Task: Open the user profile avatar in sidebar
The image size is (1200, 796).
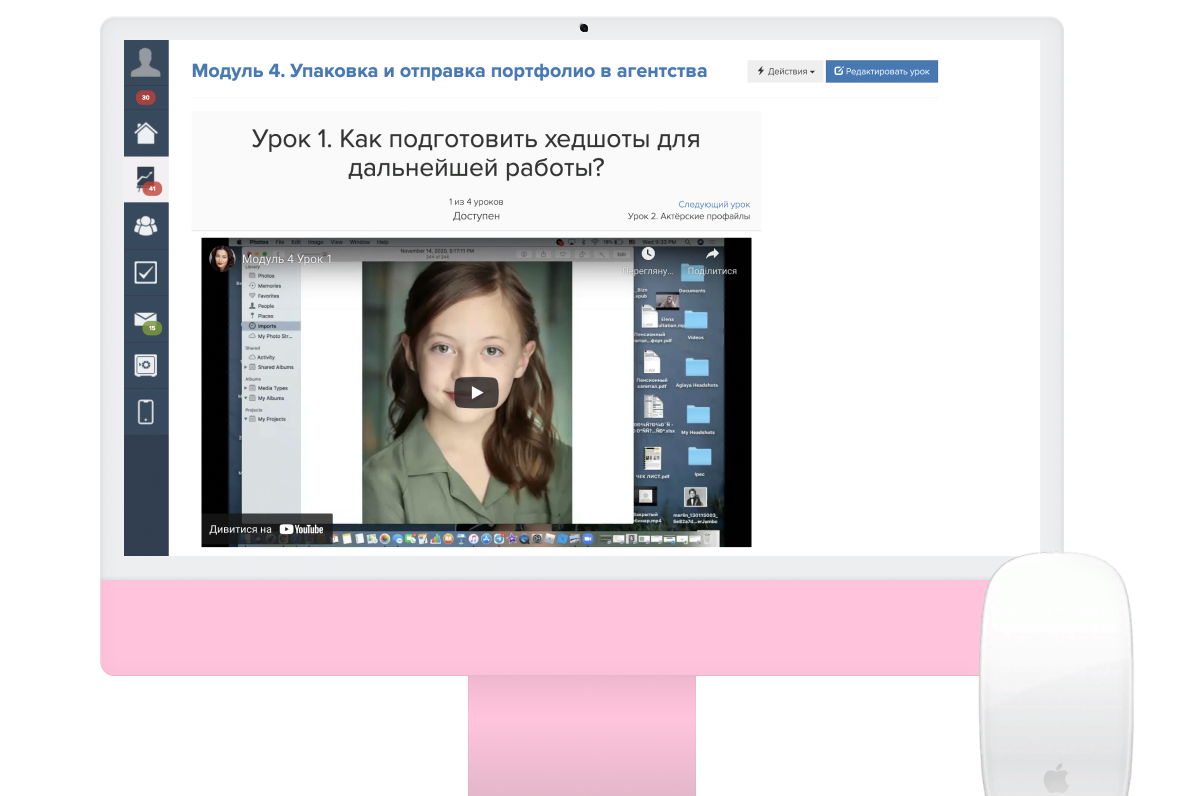Action: coord(146,63)
